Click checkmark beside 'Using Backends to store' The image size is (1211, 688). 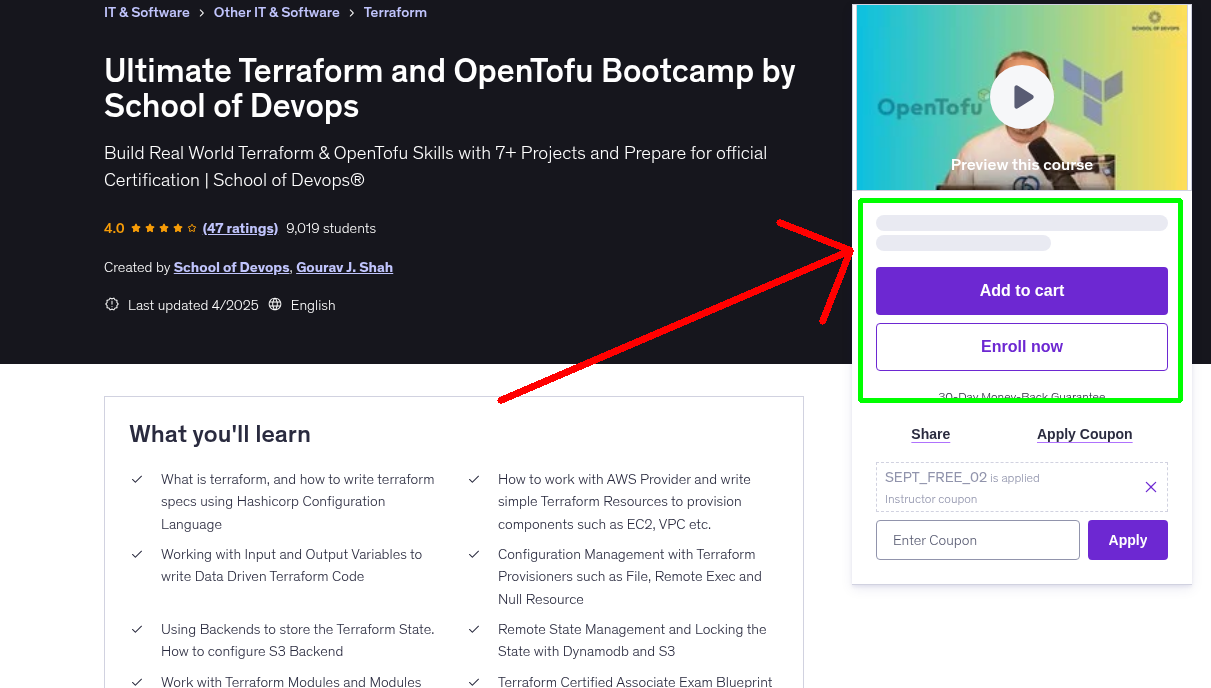(x=137, y=630)
